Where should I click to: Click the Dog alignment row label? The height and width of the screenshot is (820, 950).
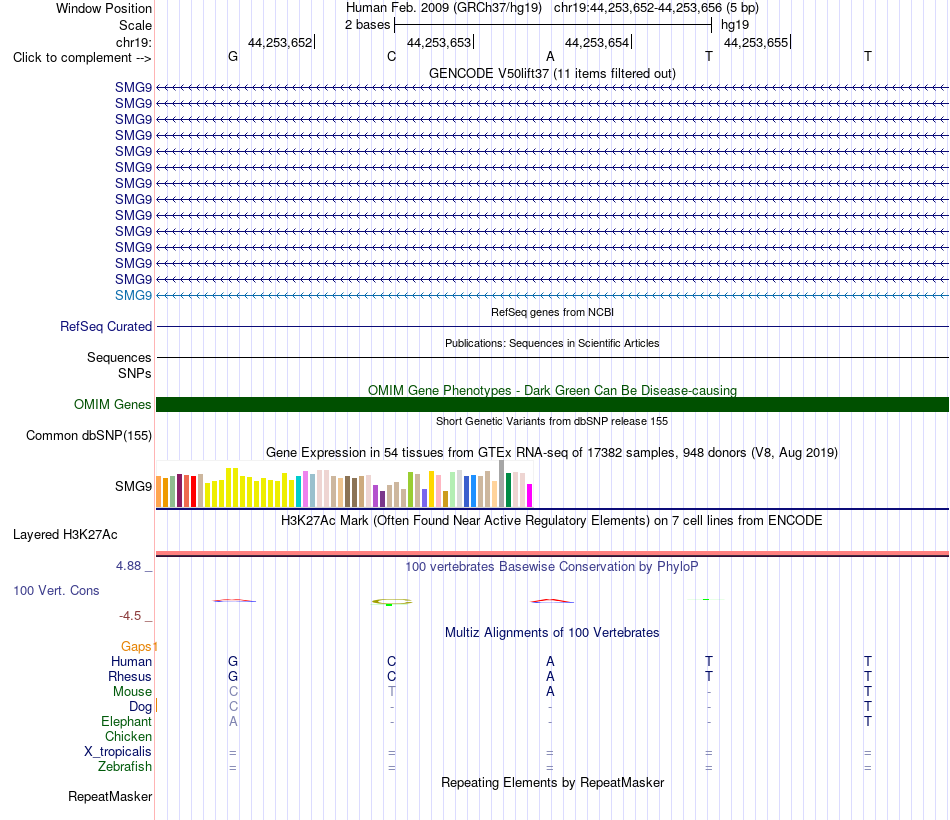click(140, 707)
